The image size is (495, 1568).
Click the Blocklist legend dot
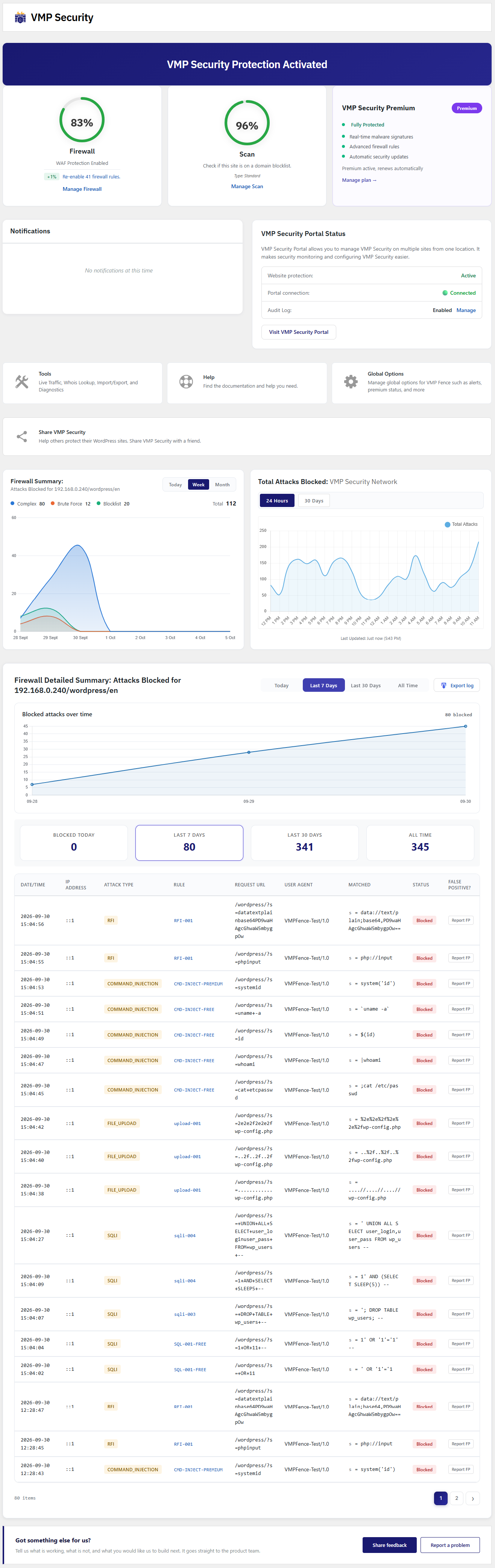(99, 503)
